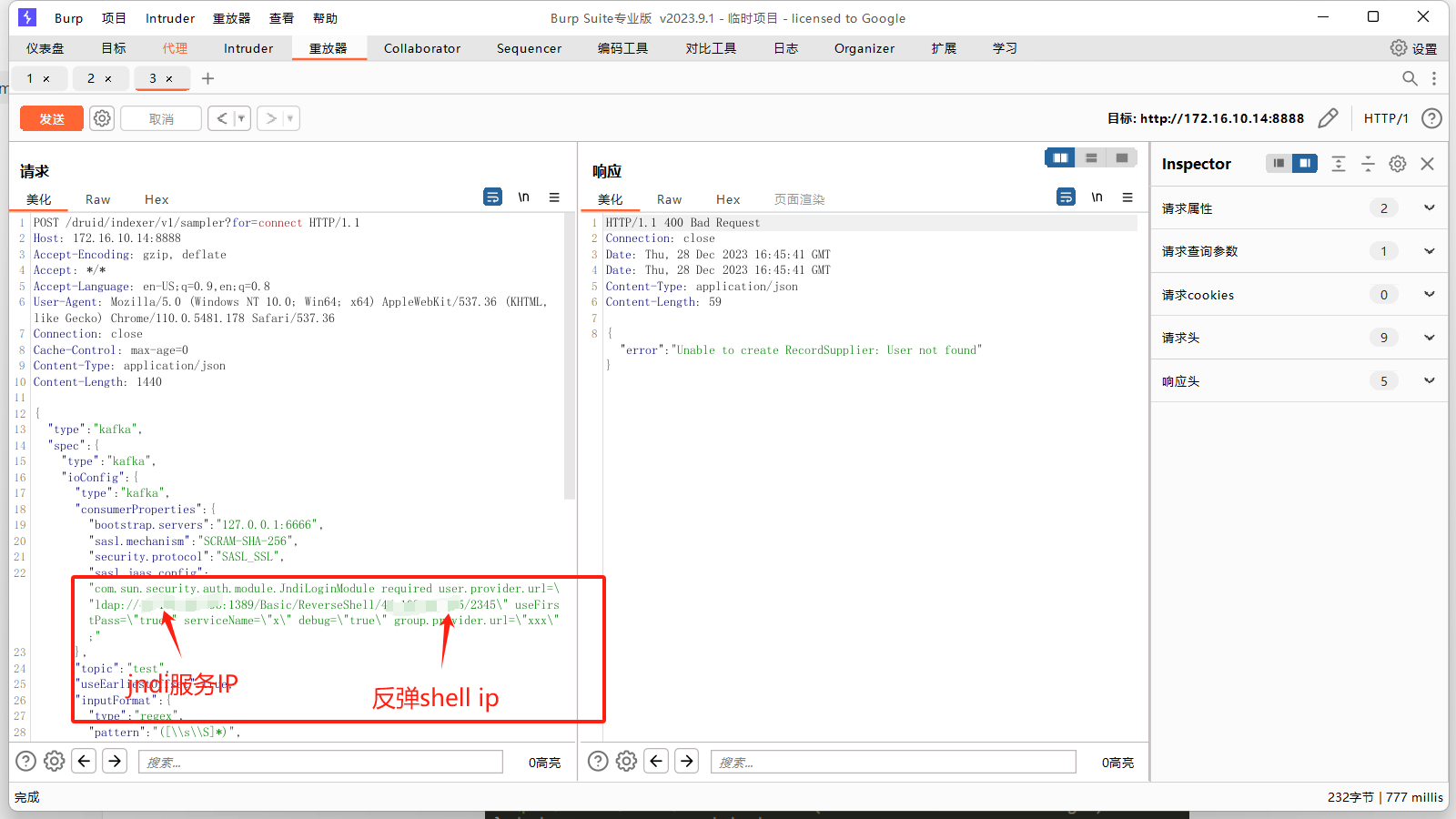
Task: Switch to the 代理 proxy tab
Action: click(x=175, y=48)
